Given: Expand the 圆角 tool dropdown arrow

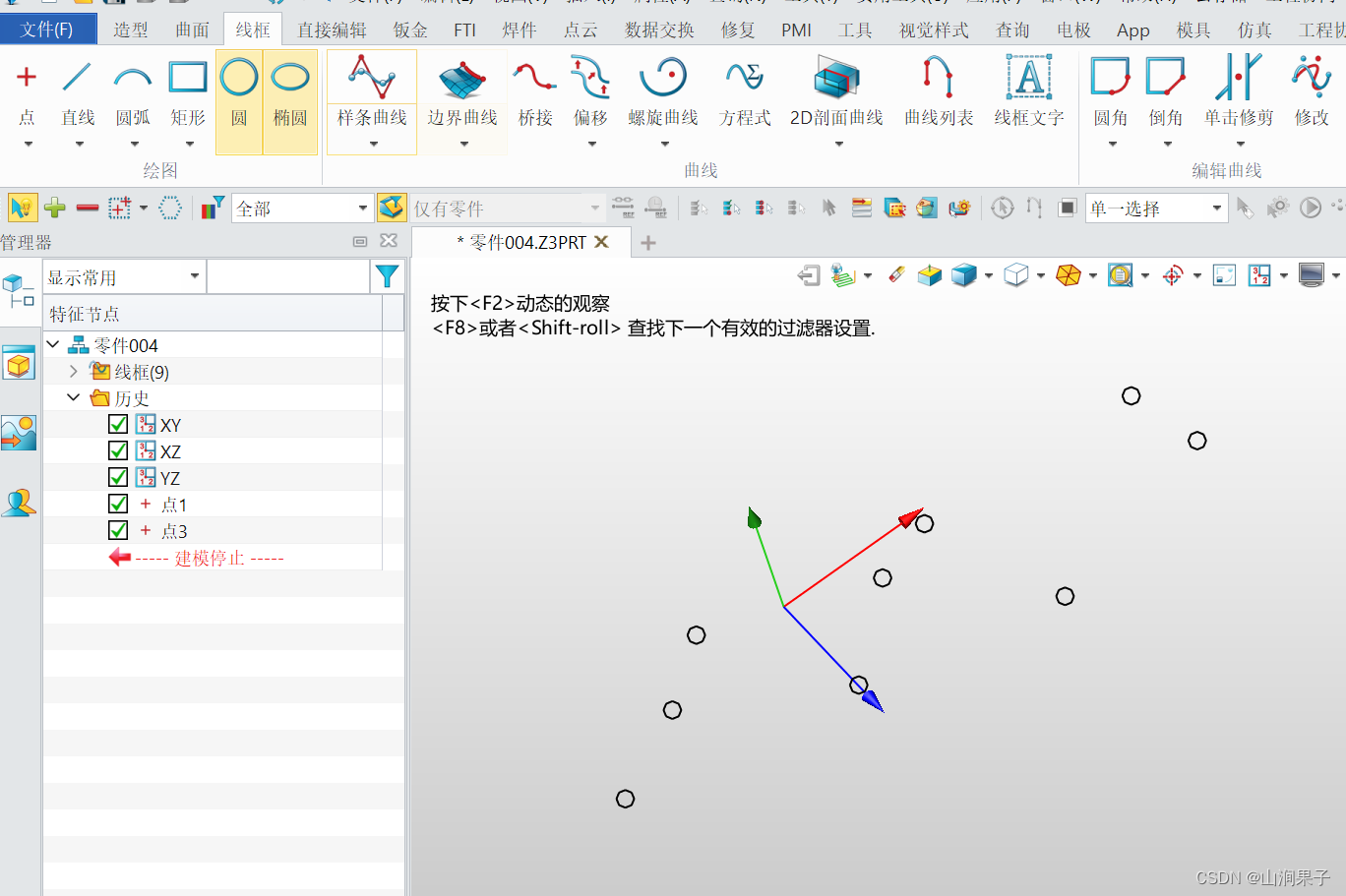Looking at the screenshot, I should (x=1112, y=145).
